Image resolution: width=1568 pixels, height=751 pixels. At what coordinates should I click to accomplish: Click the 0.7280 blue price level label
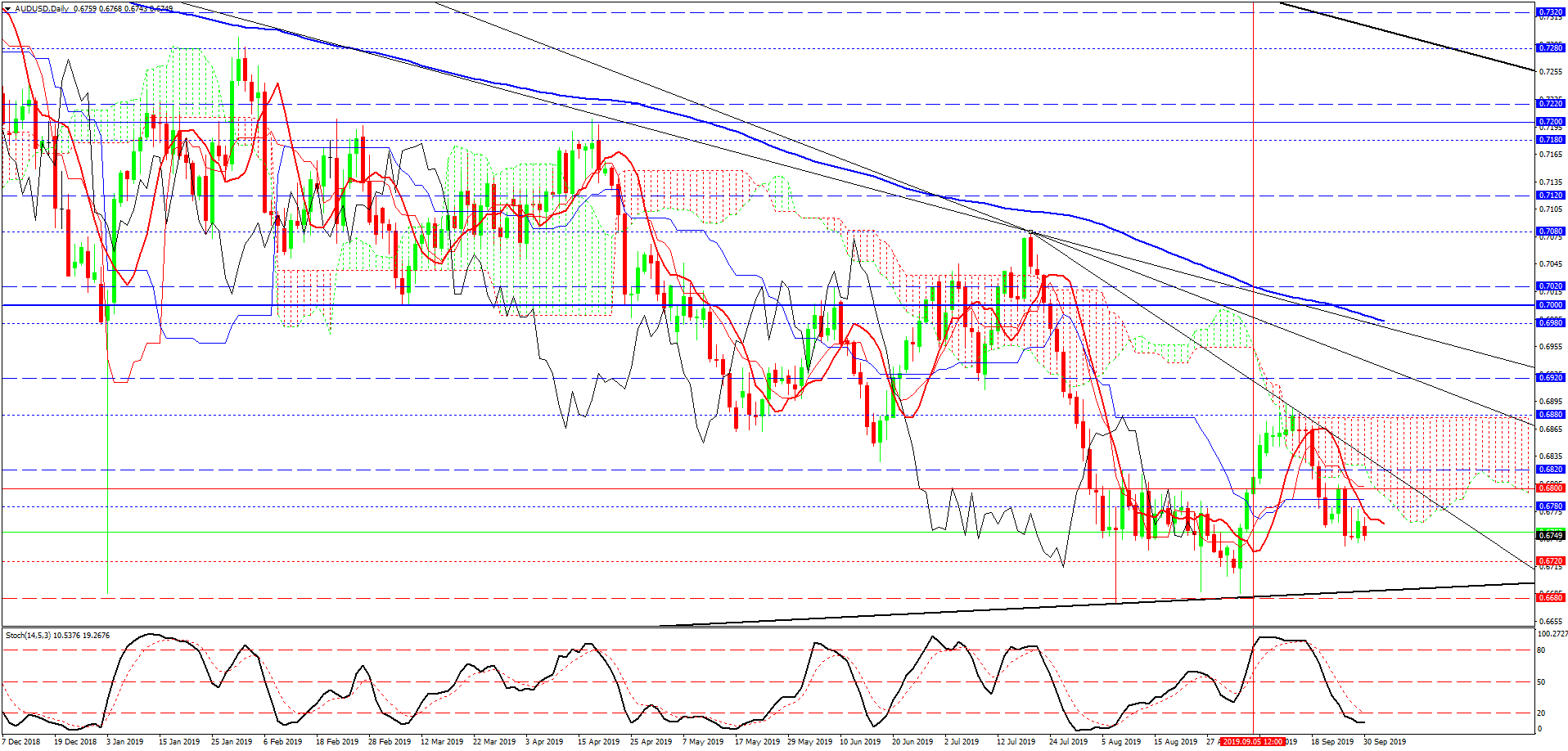click(1551, 48)
